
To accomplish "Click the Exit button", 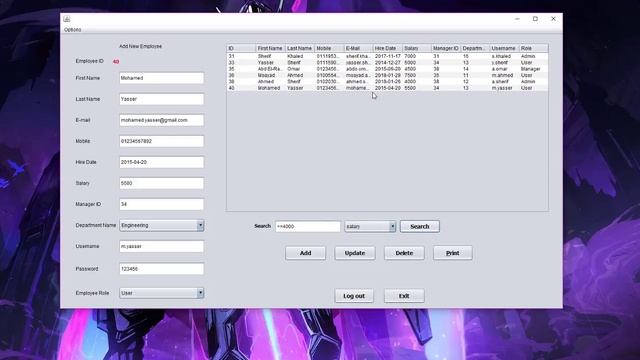I will [404, 296].
